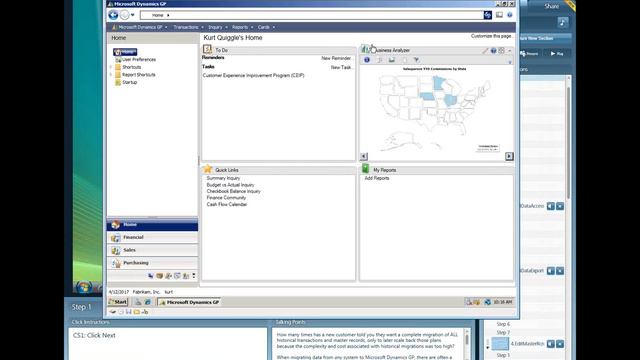Click the box-shaped small navigation pane icon
Screen dimensions: 640x360
coord(160,276)
